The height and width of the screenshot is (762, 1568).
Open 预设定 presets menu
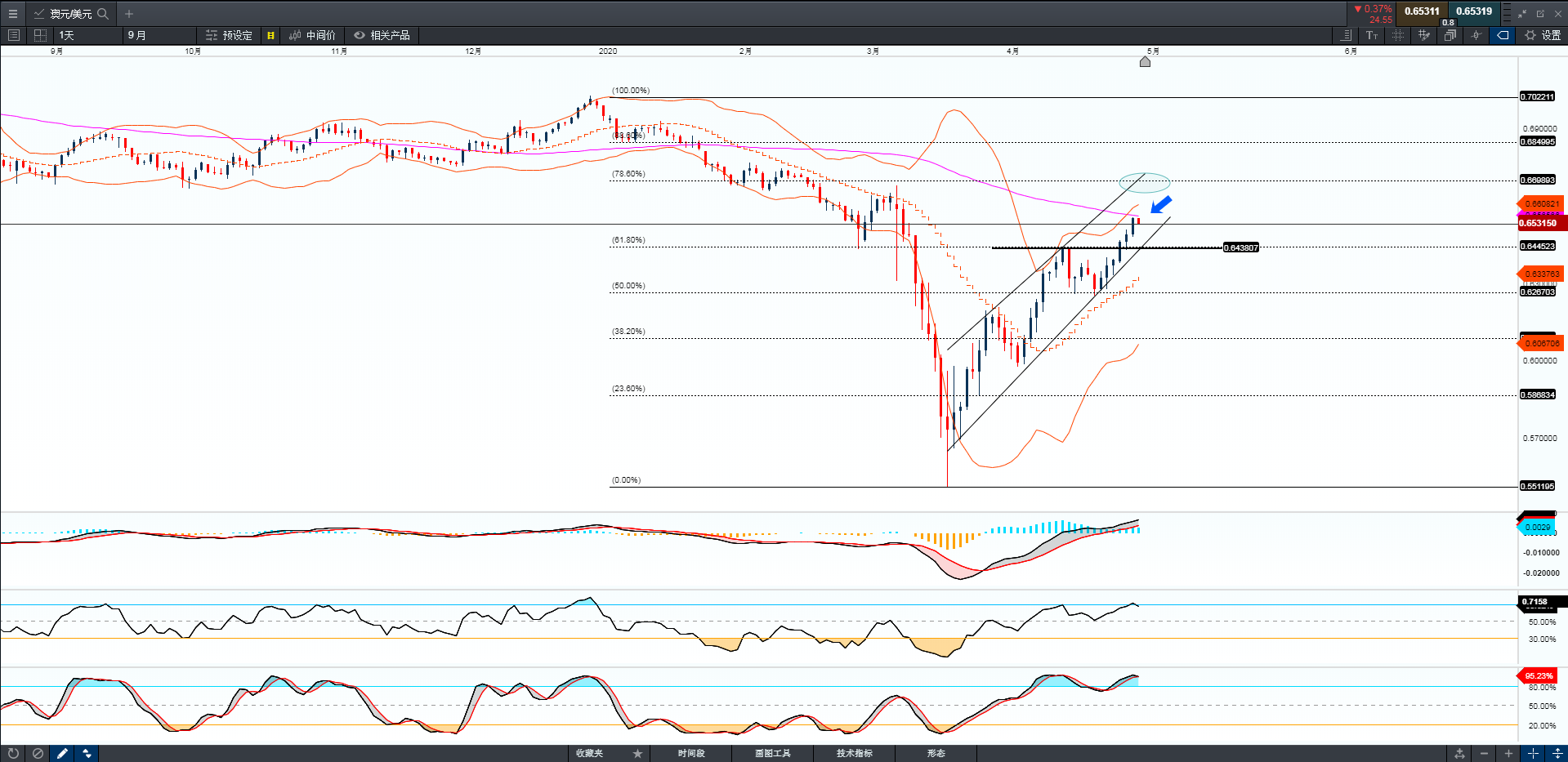pyautogui.click(x=229, y=35)
